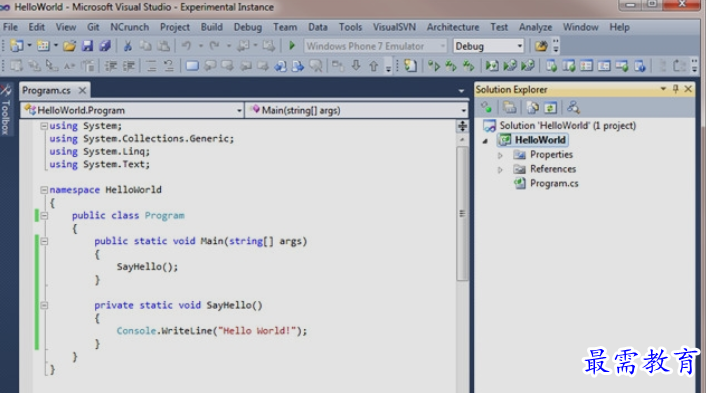The width and height of the screenshot is (706, 393).
Task: Click the SayHello(); call in Main
Action: pyautogui.click(x=147, y=267)
